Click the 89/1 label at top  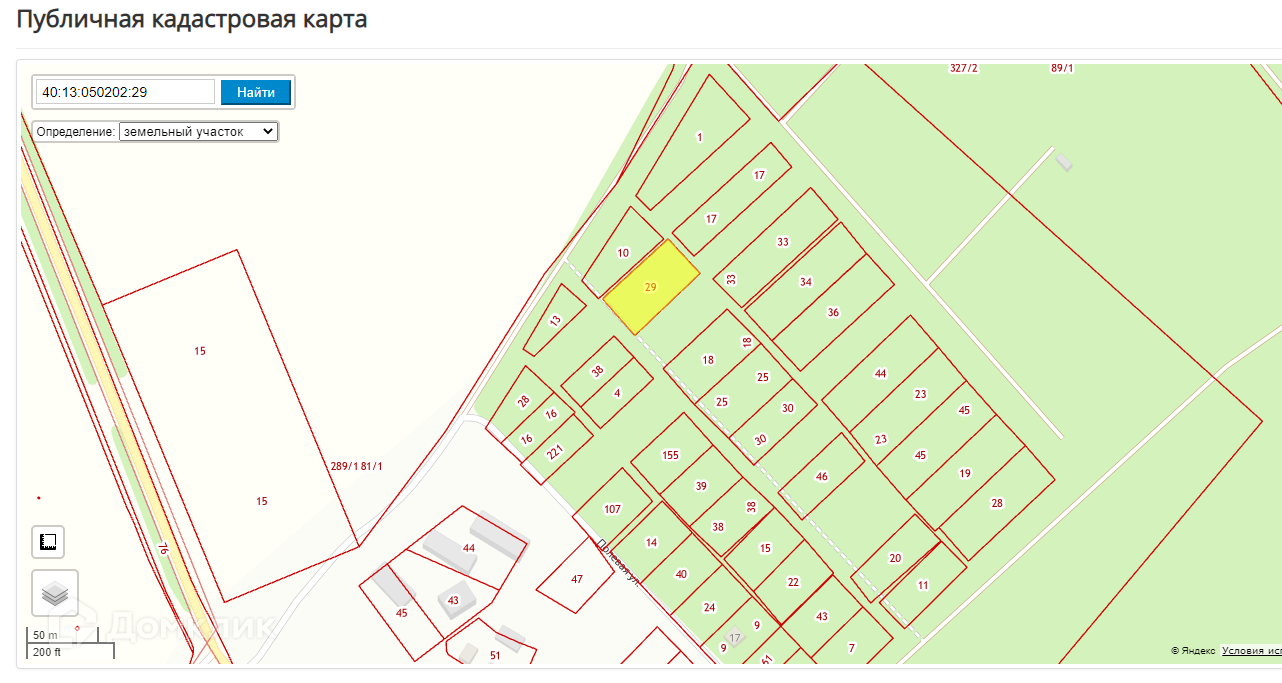(x=1062, y=68)
